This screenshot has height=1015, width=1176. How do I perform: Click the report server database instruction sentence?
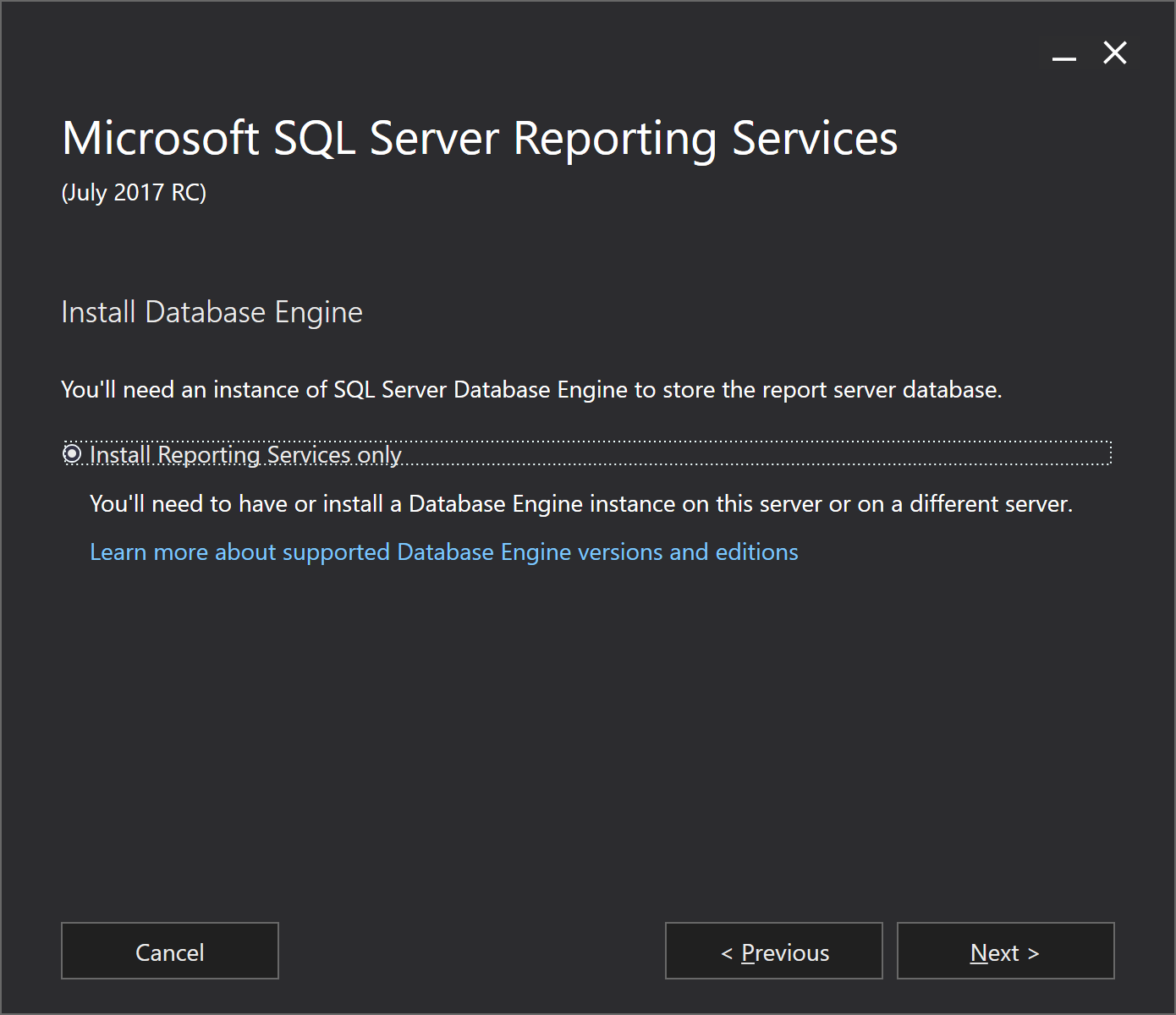[531, 390]
